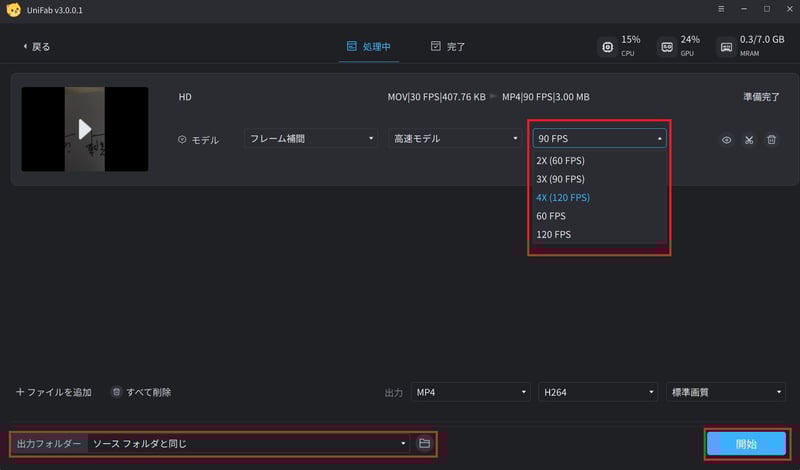This screenshot has height=470, width=800.
Task: Click the MRAM memory icon
Action: click(725, 46)
